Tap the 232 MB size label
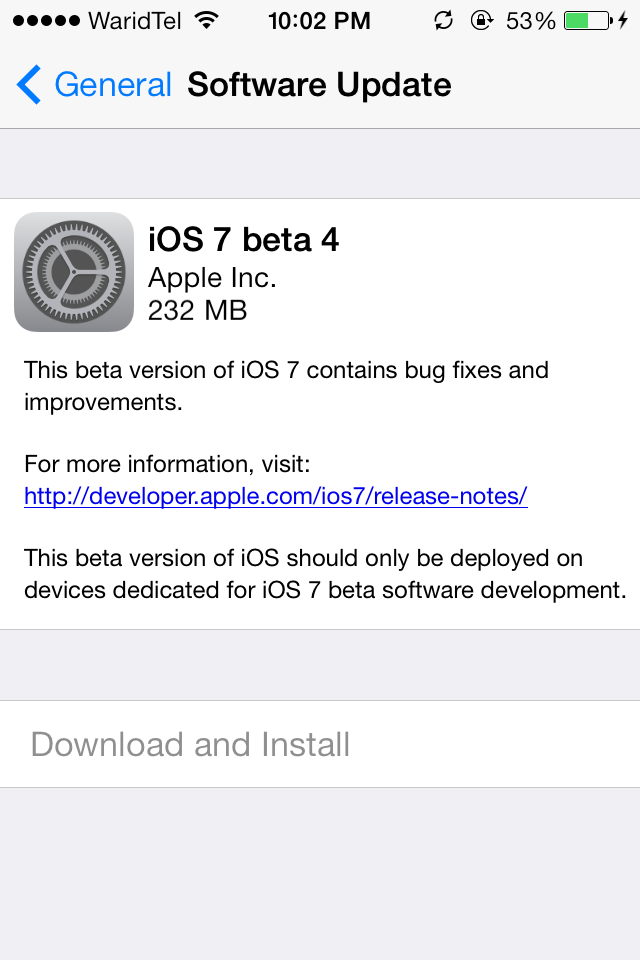This screenshot has height=960, width=640. 197,310
